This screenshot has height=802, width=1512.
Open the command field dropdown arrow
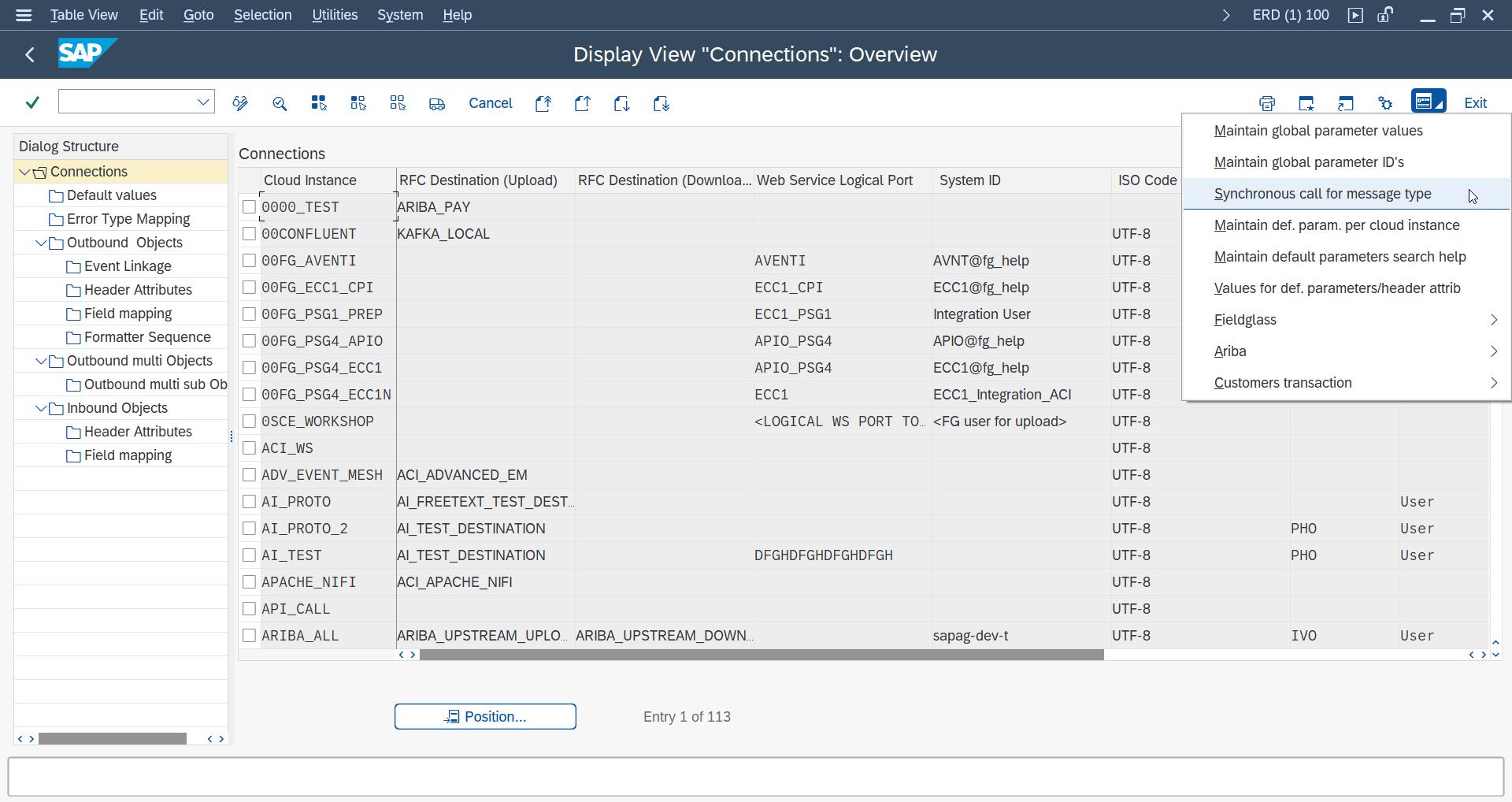203,102
